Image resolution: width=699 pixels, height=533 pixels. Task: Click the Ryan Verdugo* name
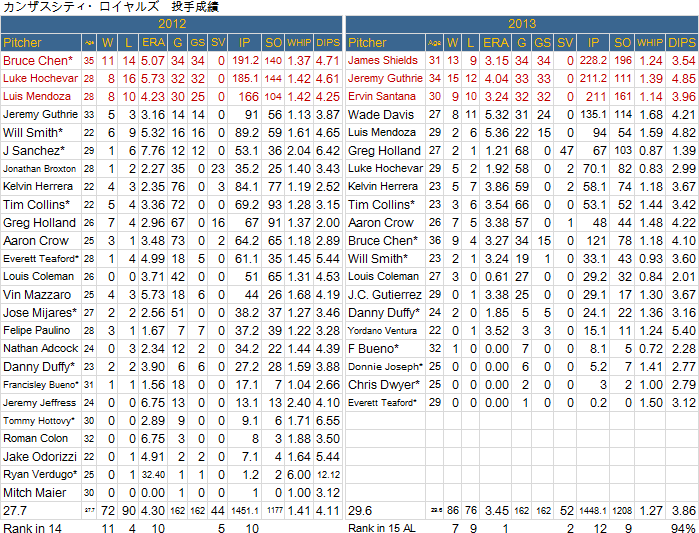40,474
